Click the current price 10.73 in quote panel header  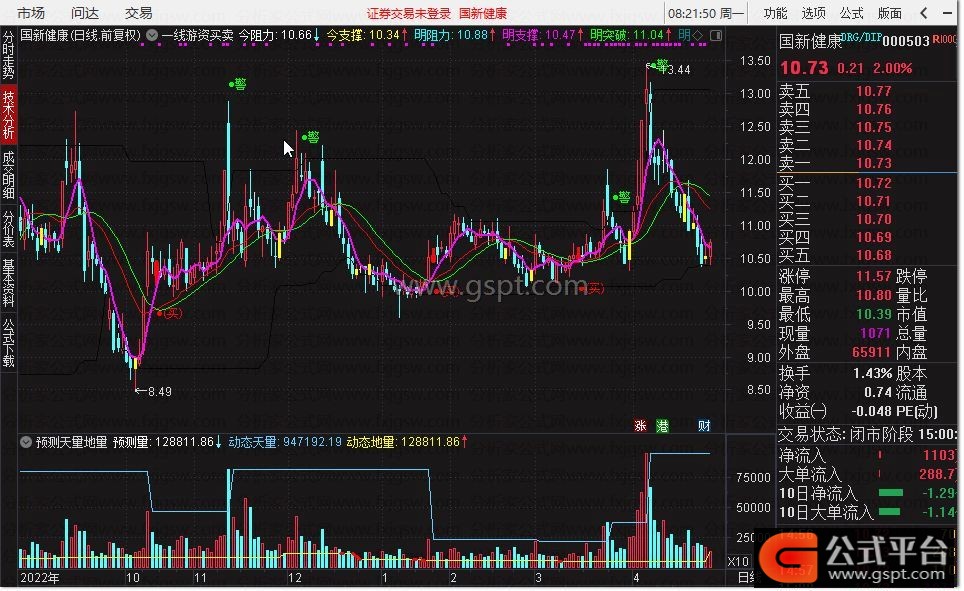tap(804, 68)
